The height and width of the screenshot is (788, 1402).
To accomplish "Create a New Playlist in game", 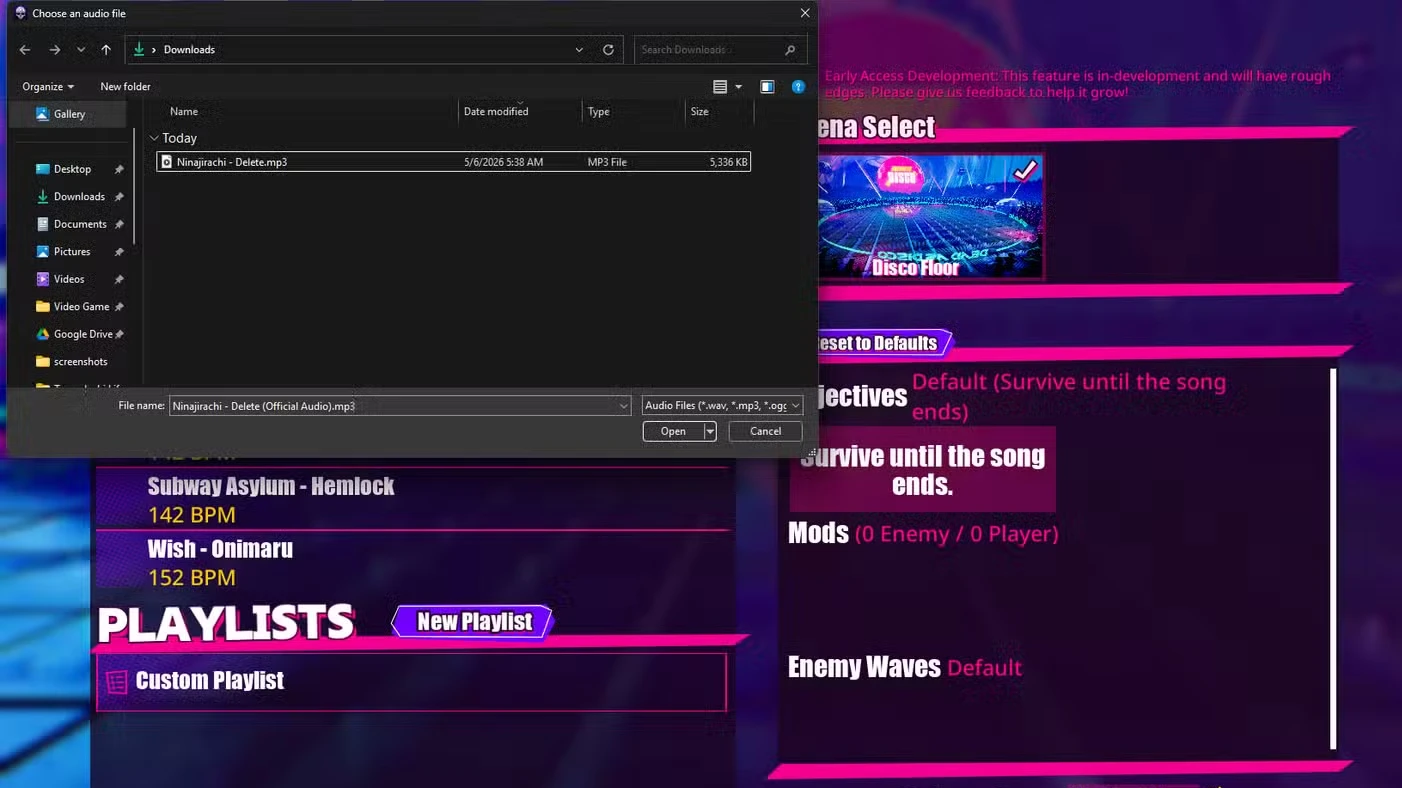I will (473, 621).
